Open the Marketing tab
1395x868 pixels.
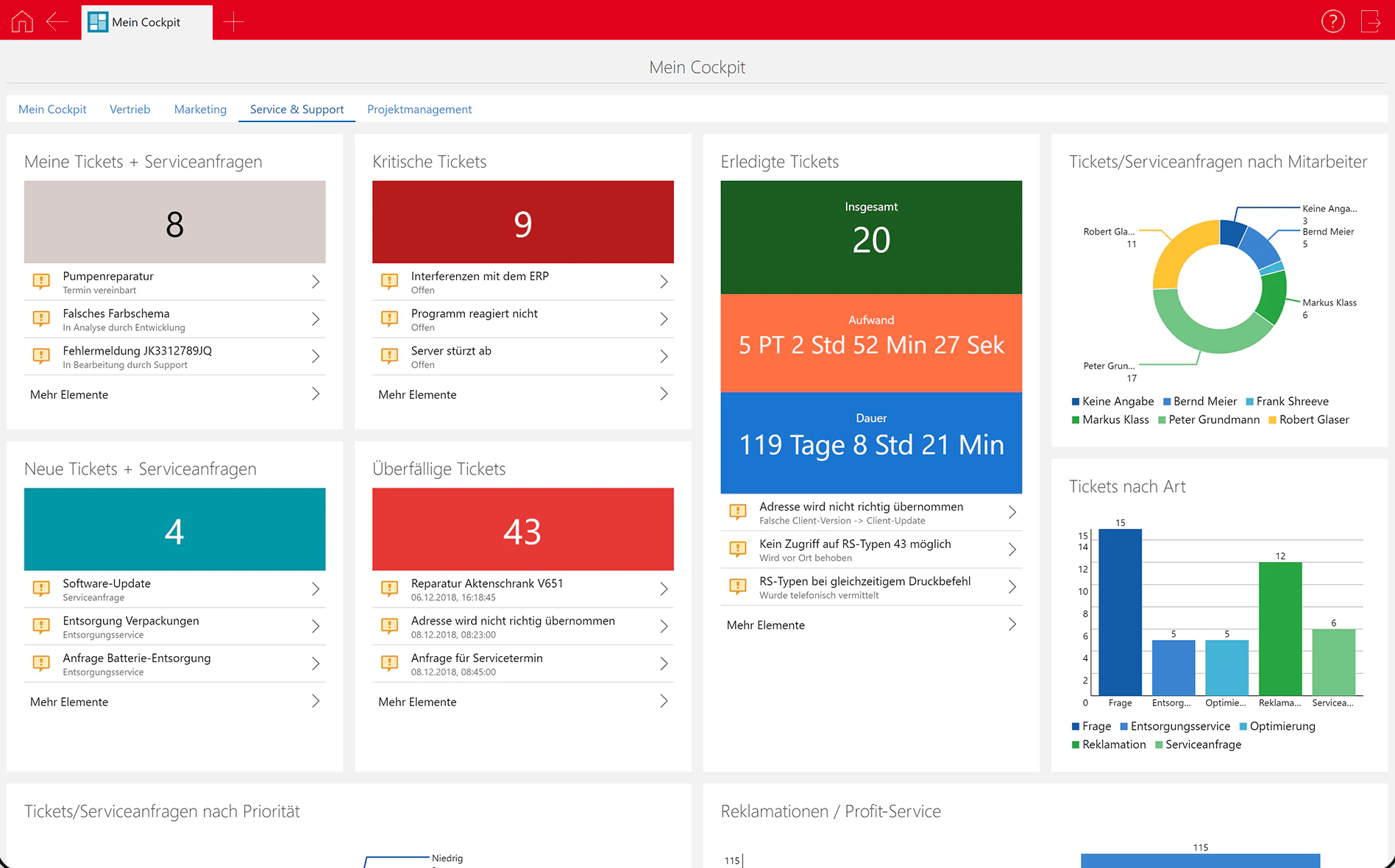[x=200, y=109]
